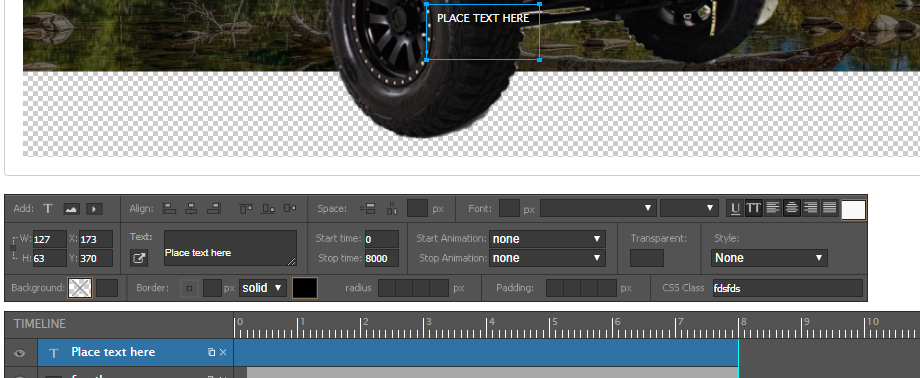Add a new image layer
Viewport: 920px width, 378px height.
click(x=72, y=209)
